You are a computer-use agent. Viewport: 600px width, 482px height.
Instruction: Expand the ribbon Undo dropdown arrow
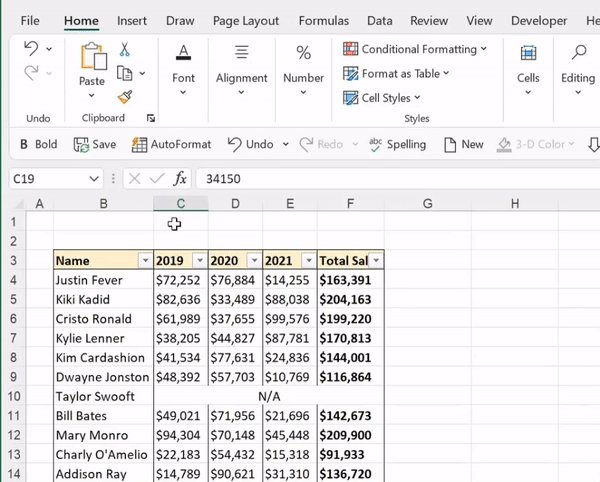(x=49, y=49)
